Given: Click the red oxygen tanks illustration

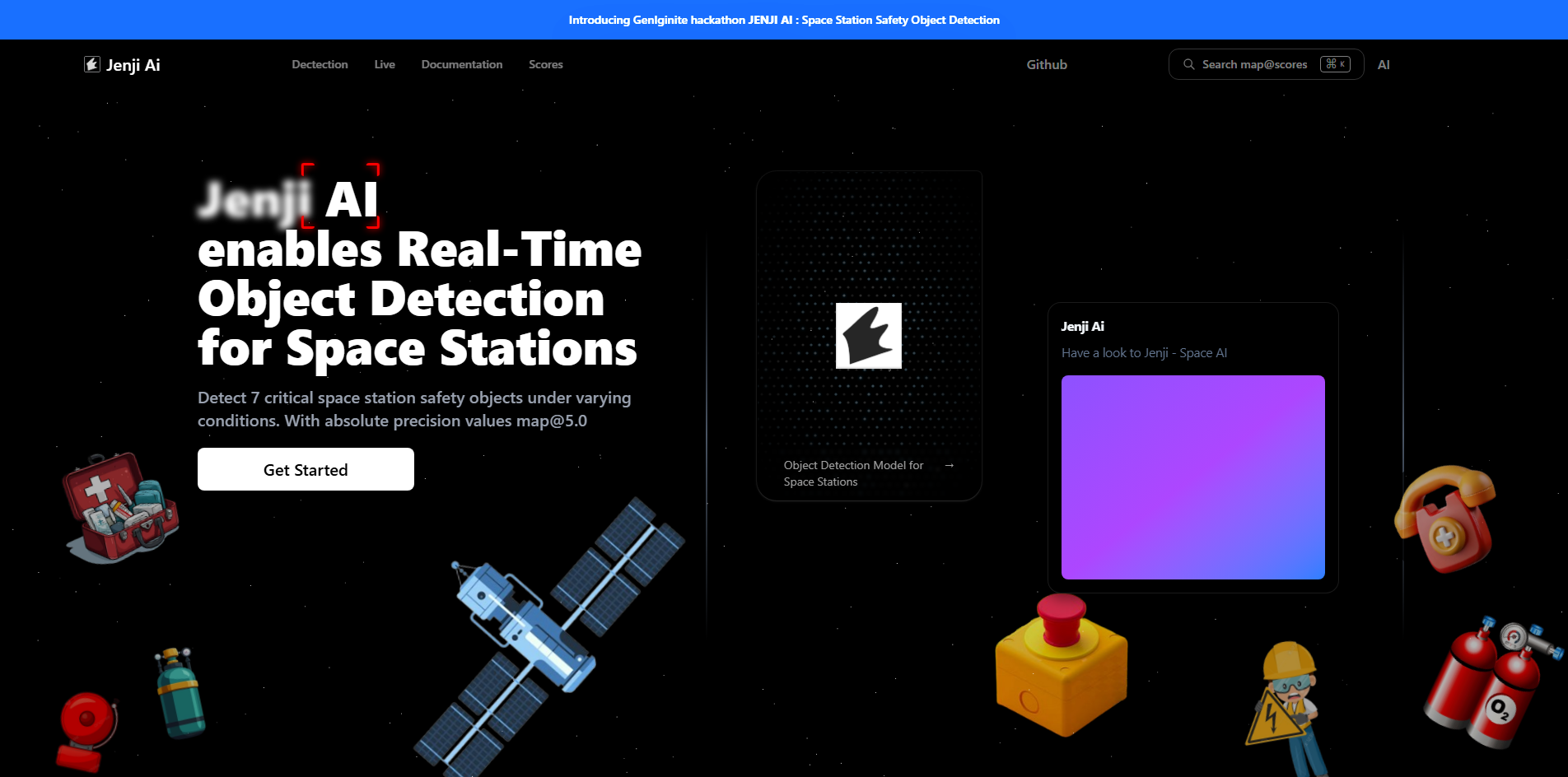Looking at the screenshot, I should pos(1491,684).
